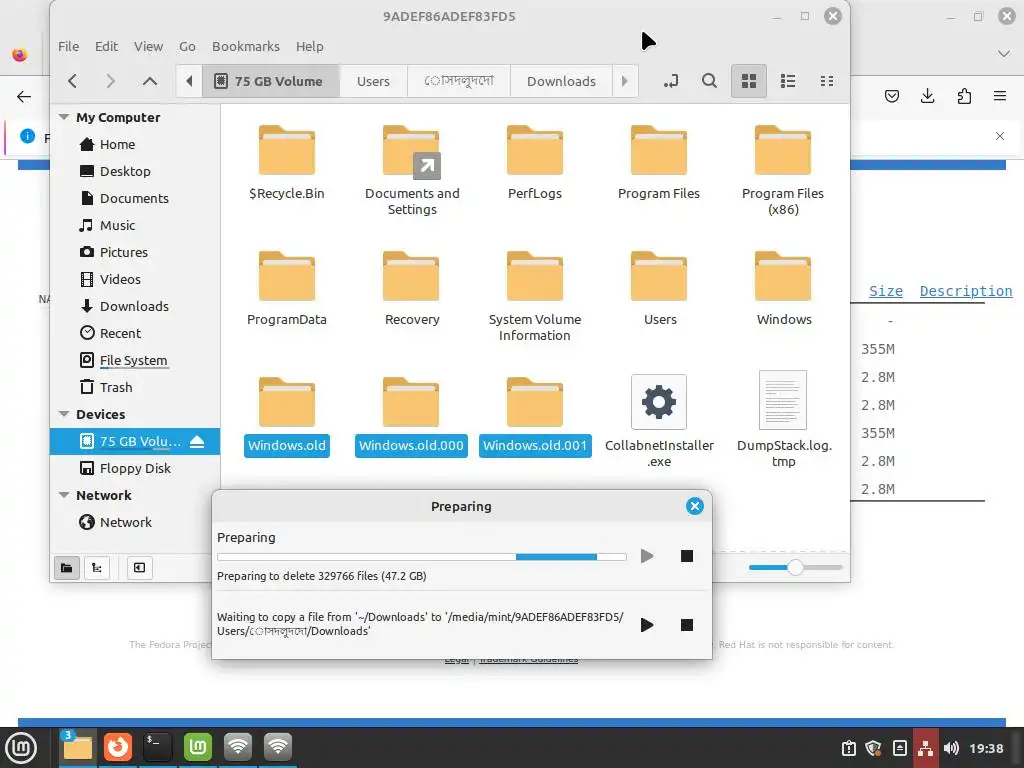This screenshot has width=1024, height=768.
Task: Click Size column link in Firefox
Action: pos(886,291)
